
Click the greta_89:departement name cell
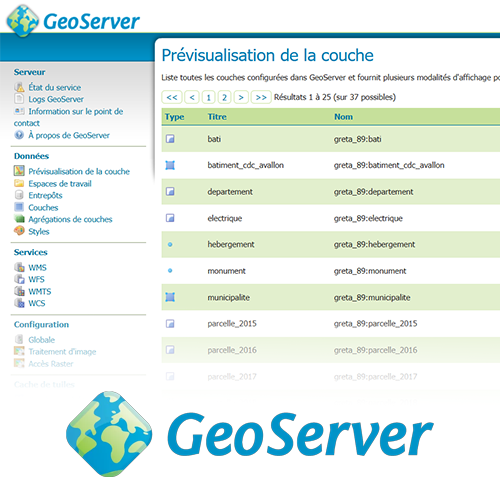point(374,192)
